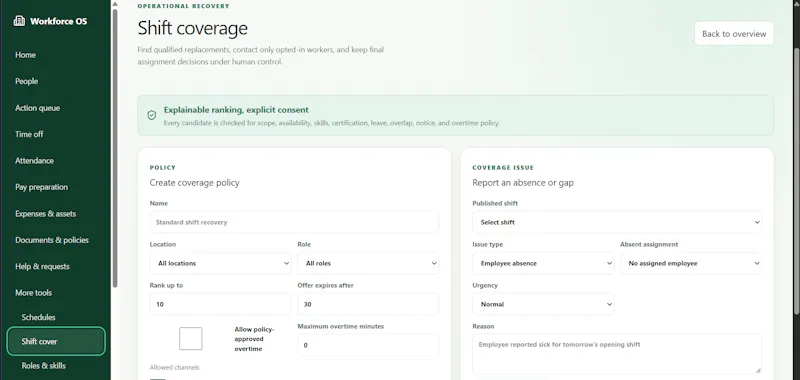Screen dimensions: 800x380
Task: Open Action queue in sidebar
Action: click(37, 108)
